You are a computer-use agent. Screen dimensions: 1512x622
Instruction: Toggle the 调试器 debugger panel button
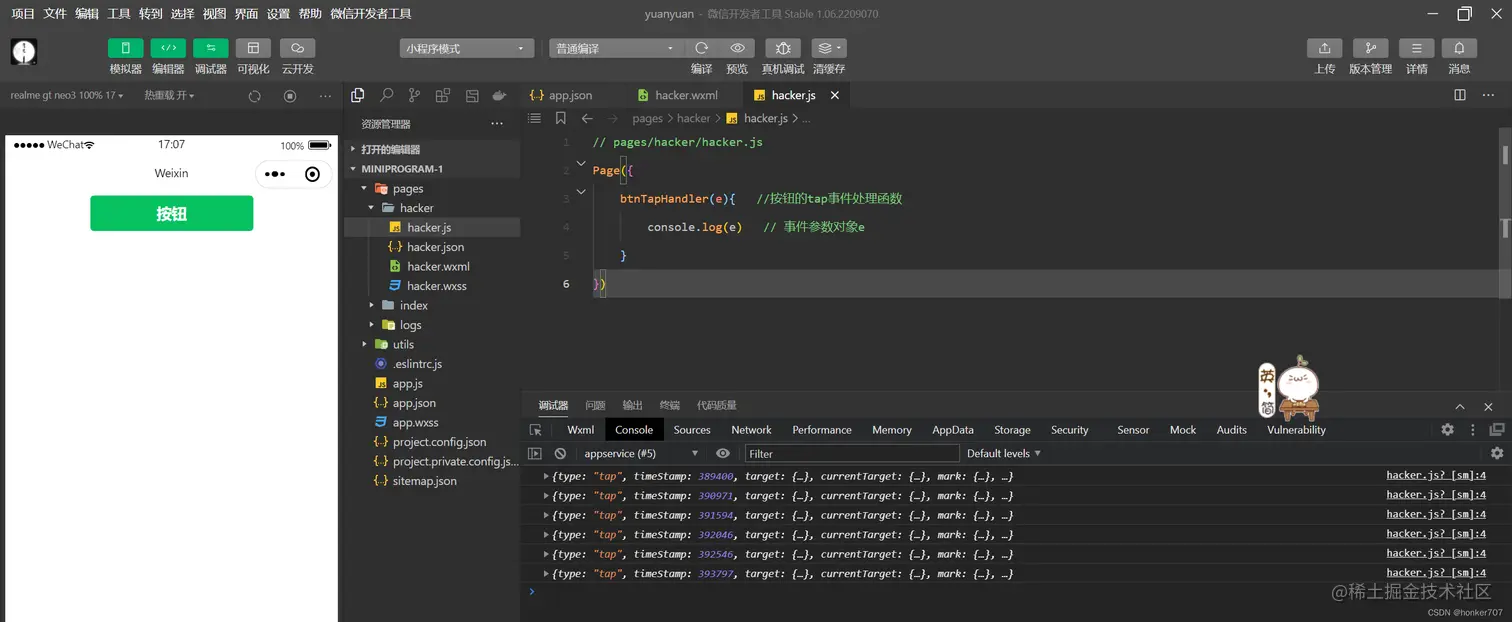pos(211,48)
